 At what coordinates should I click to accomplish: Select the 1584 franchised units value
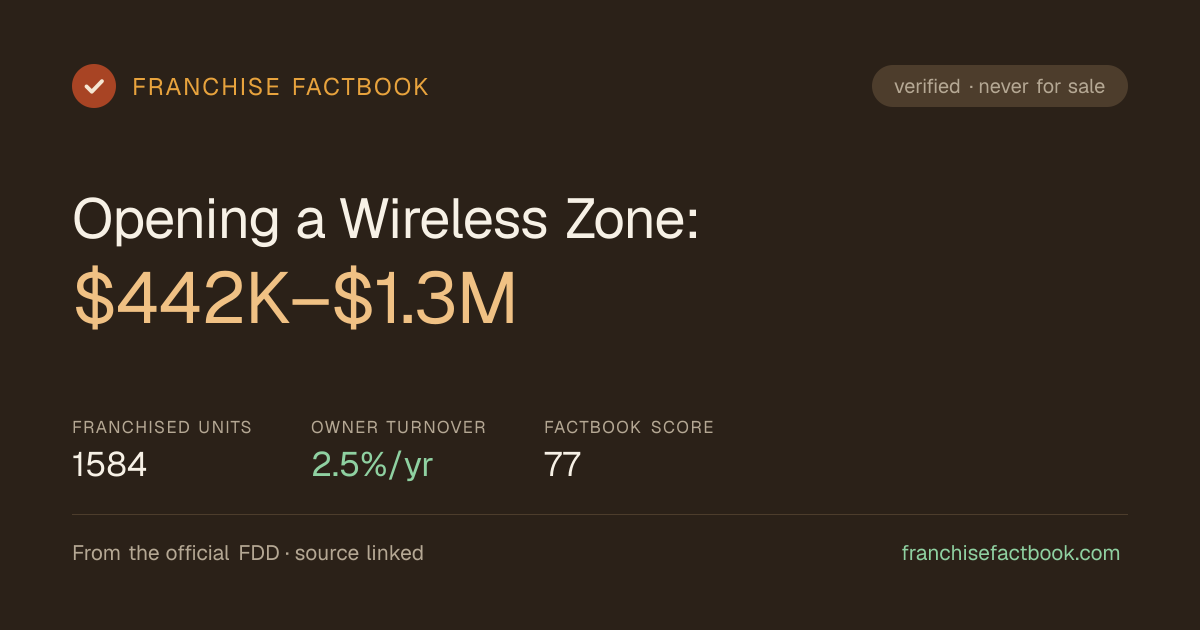pos(110,465)
